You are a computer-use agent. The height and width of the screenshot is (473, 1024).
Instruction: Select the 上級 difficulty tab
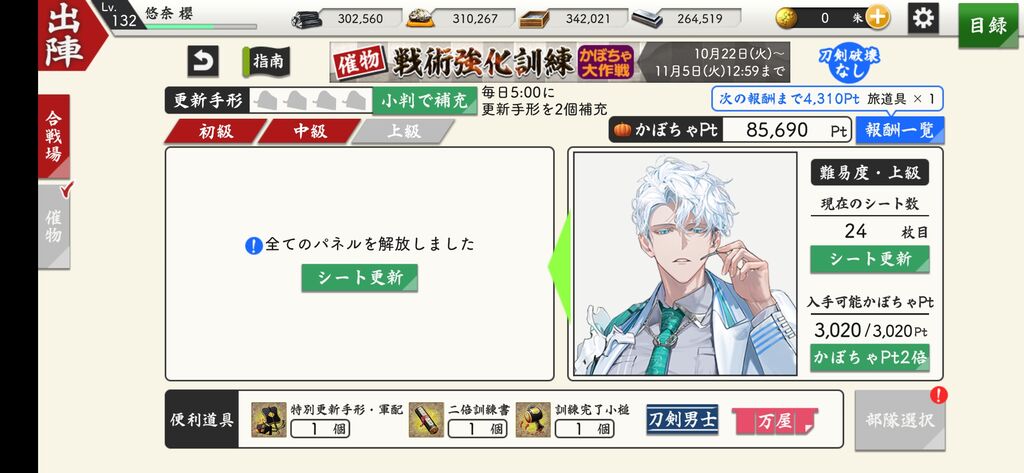tap(403, 131)
